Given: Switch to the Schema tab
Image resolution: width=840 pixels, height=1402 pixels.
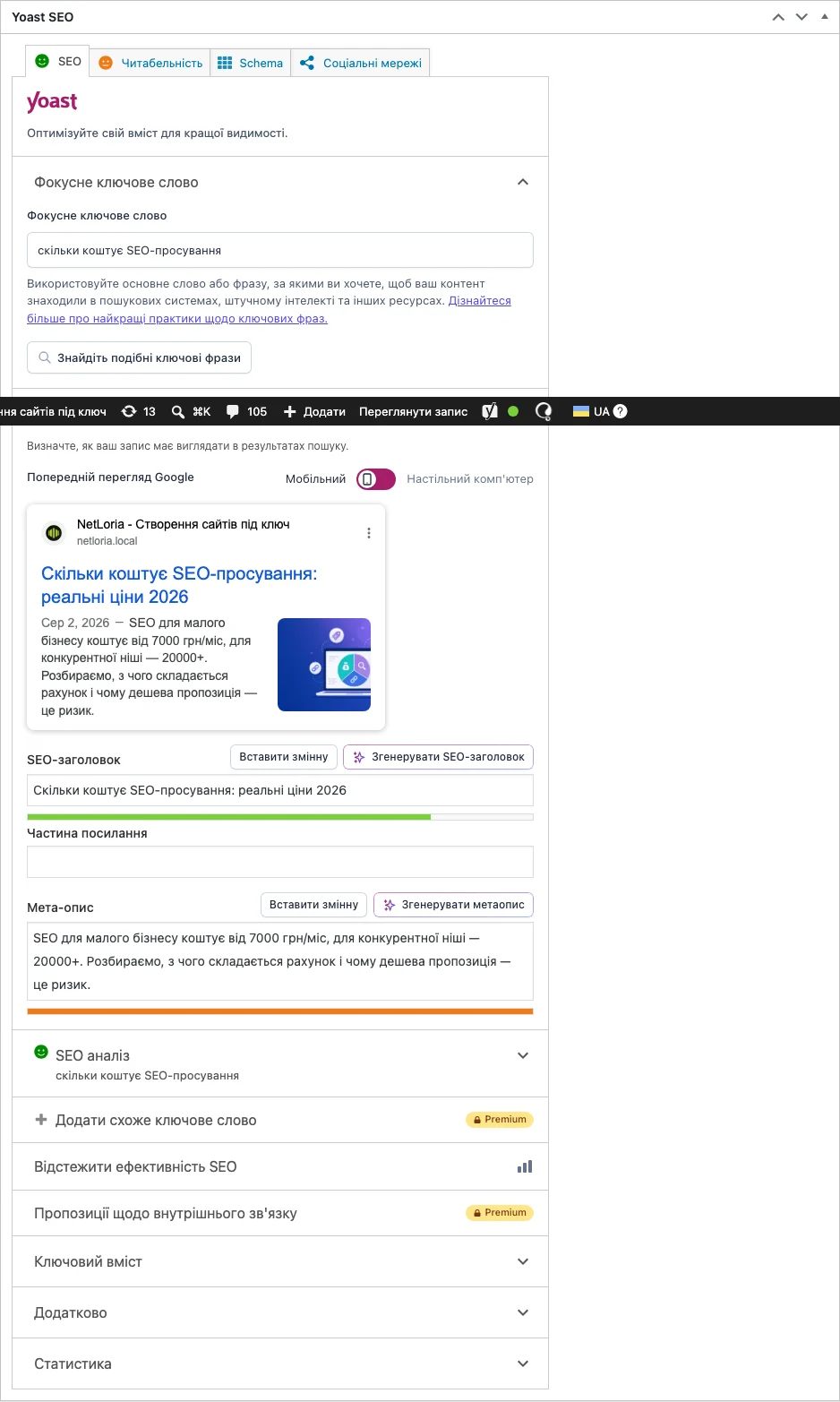Looking at the screenshot, I should [251, 63].
